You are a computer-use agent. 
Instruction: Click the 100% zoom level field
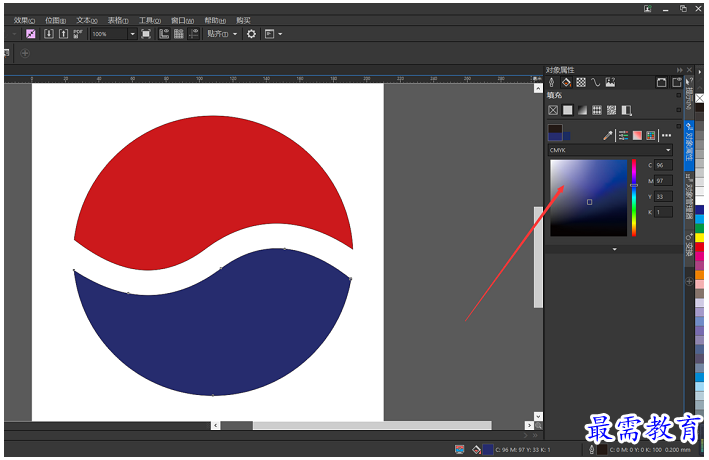pos(109,34)
